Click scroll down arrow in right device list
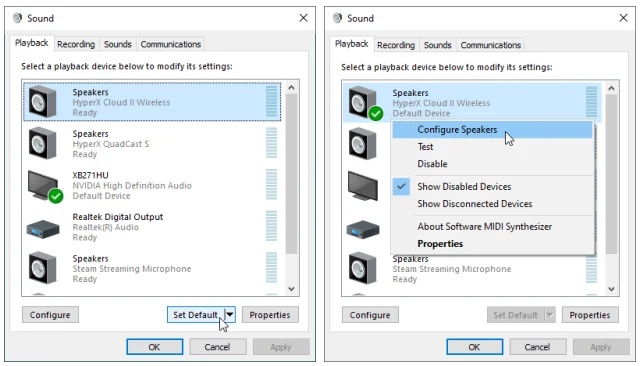This screenshot has width=641, height=366. click(x=611, y=289)
